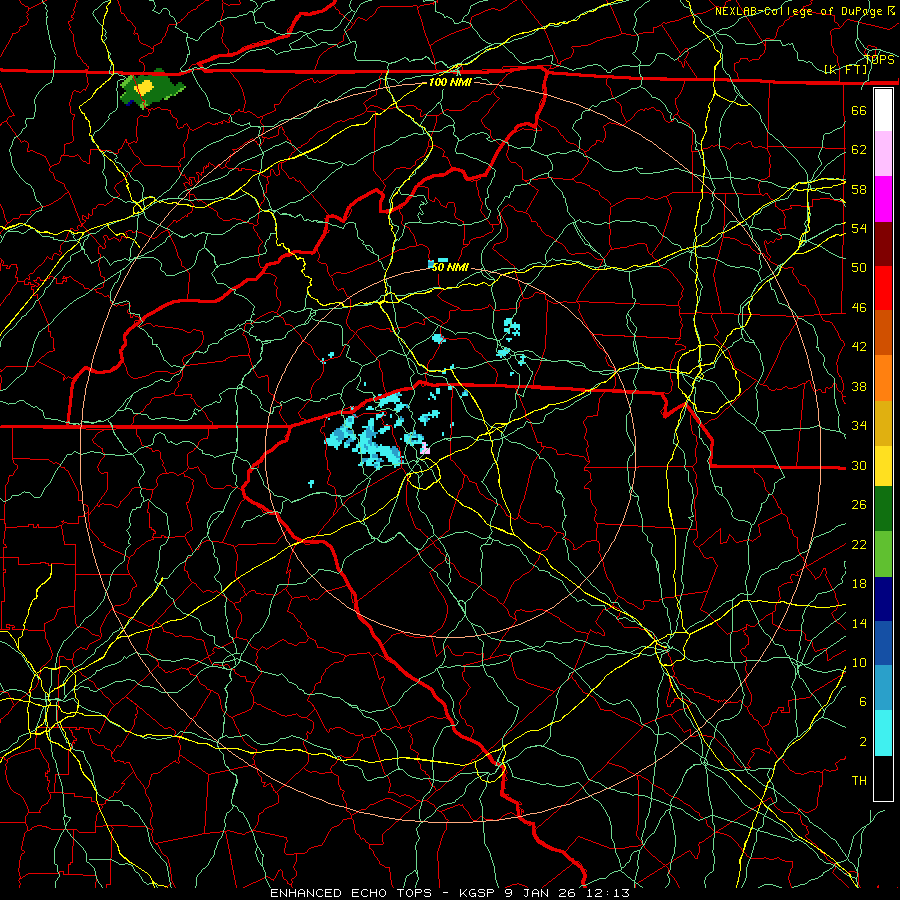Select the dark red (maroon) legend swatch
900x900 pixels.
[x=883, y=243]
